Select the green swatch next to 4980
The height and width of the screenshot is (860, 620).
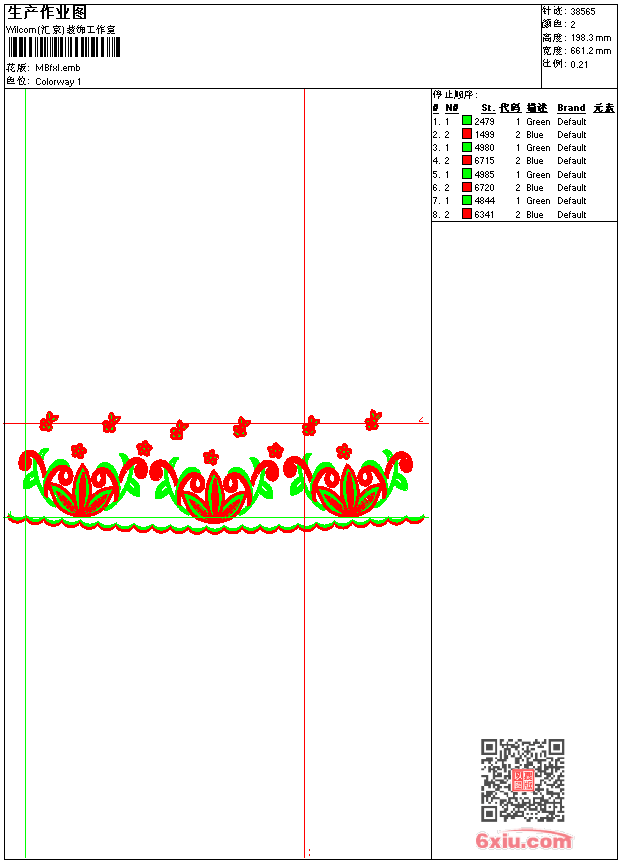point(467,147)
